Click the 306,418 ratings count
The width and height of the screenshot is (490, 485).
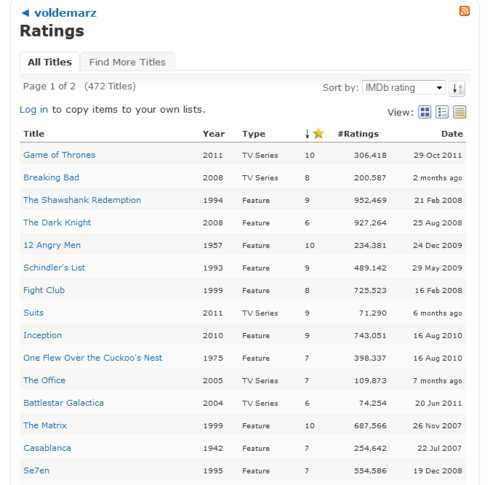click(x=370, y=155)
